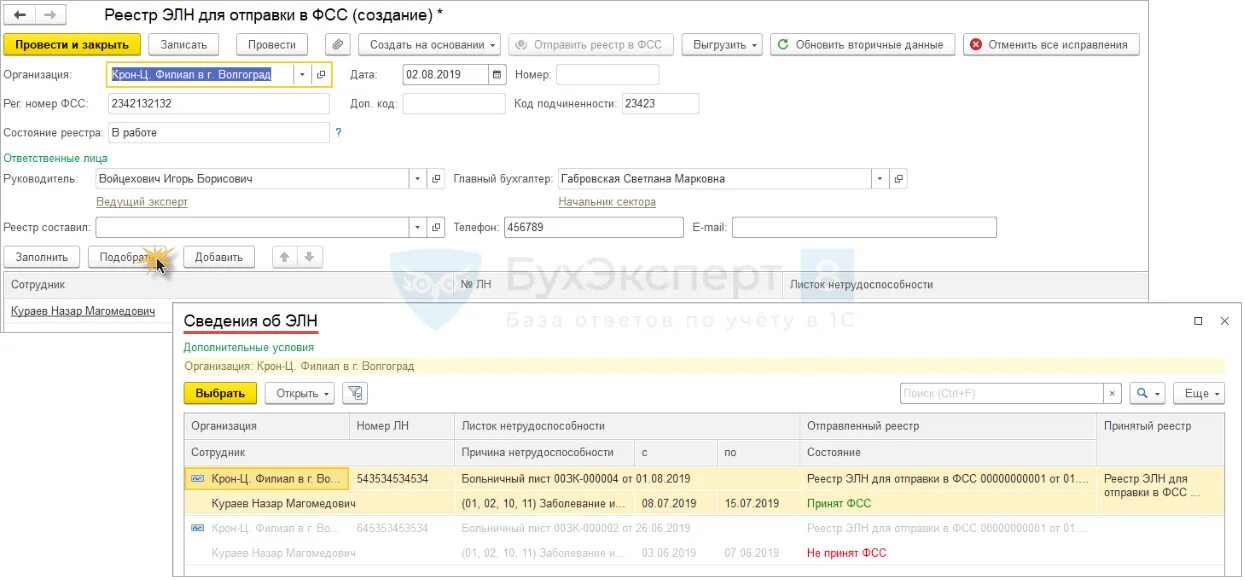Click Обновить вторичные данные button
The height and width of the screenshot is (580, 1245).
(861, 45)
